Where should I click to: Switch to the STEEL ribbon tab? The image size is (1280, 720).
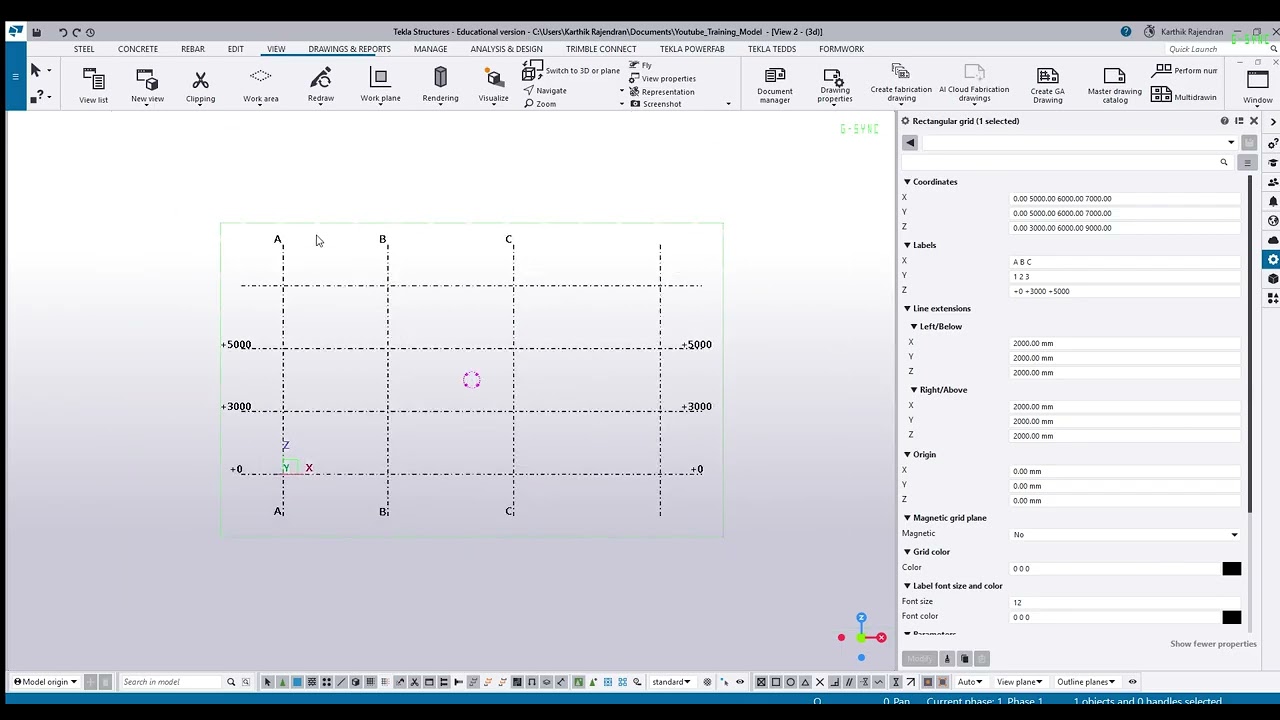click(x=84, y=49)
